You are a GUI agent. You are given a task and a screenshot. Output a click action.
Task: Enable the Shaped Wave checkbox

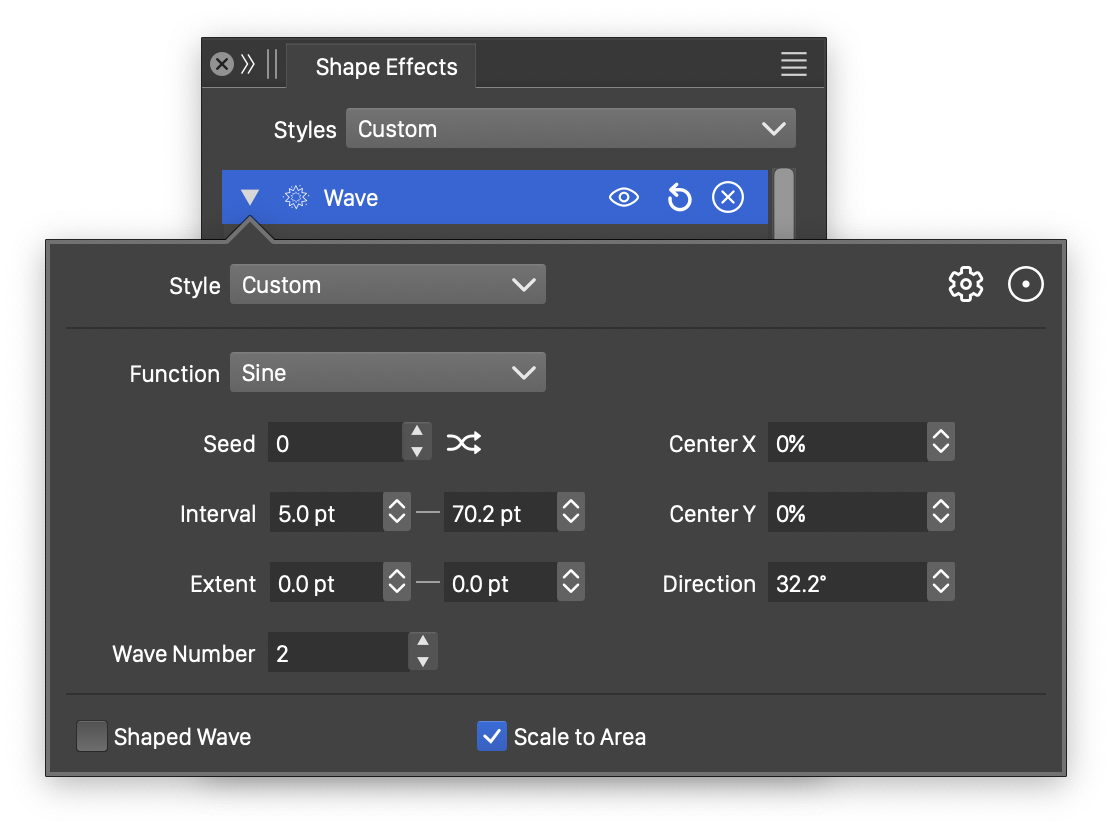(92, 737)
